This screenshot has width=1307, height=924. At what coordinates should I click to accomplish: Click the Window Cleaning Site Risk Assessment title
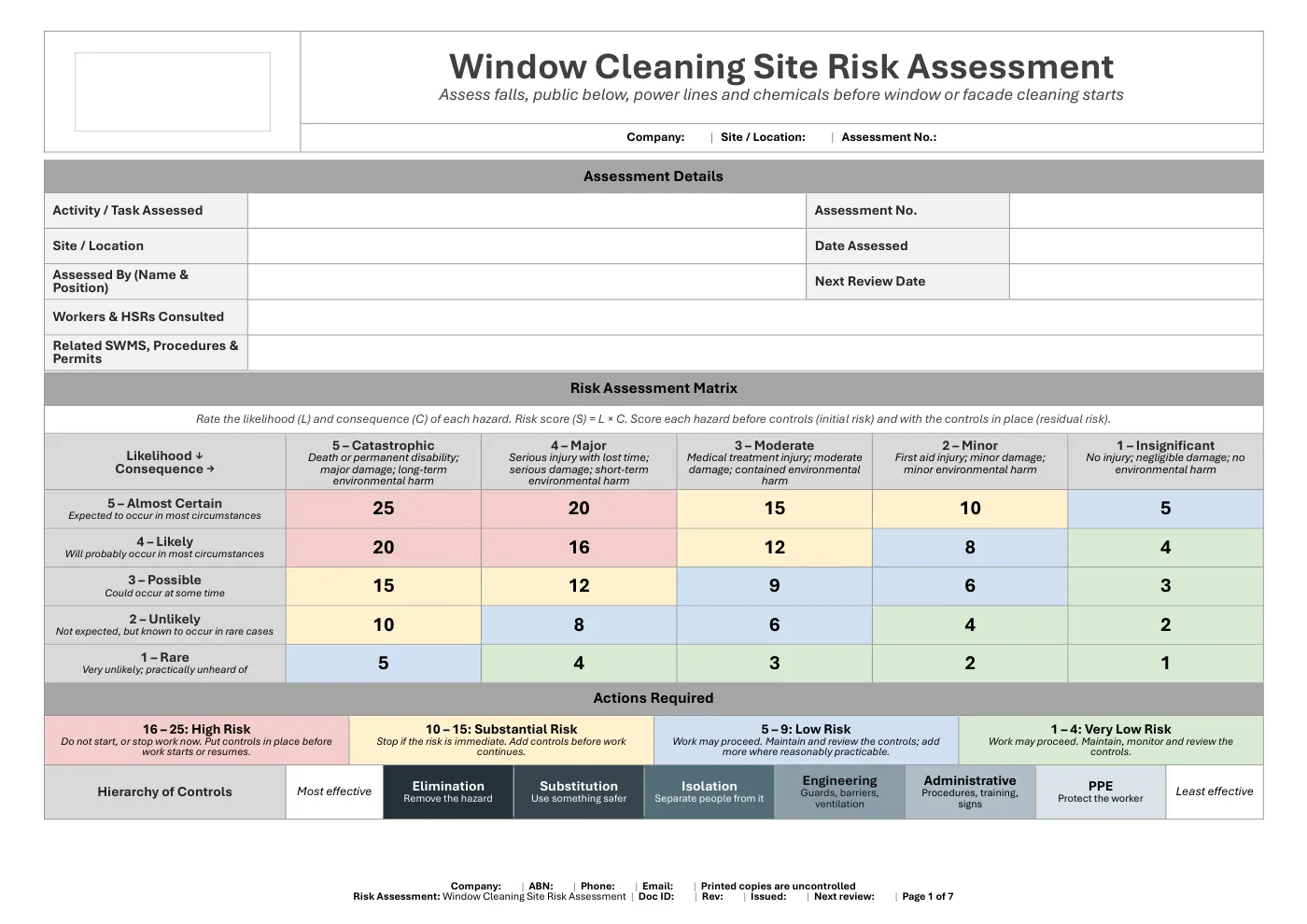781,66
